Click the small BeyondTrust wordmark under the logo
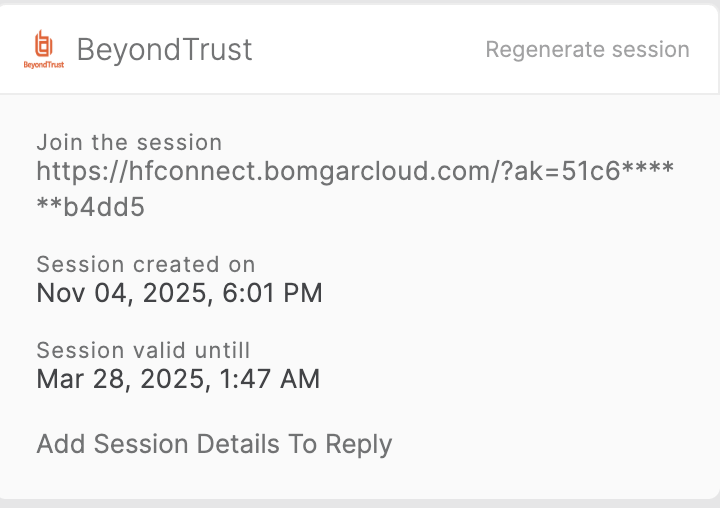Image resolution: width=720 pixels, height=508 pixels. pyautogui.click(x=43, y=65)
